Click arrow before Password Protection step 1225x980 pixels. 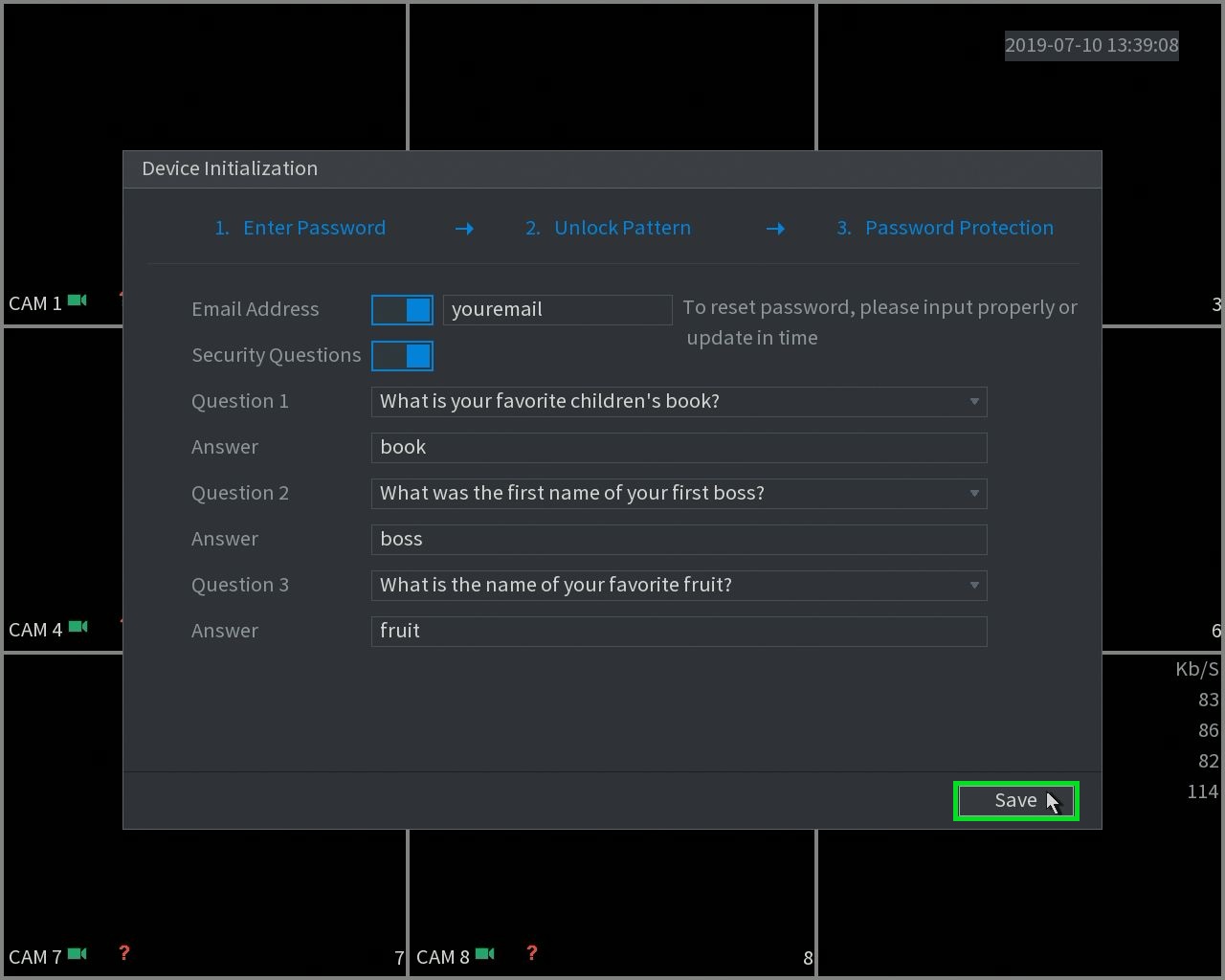[x=775, y=229]
